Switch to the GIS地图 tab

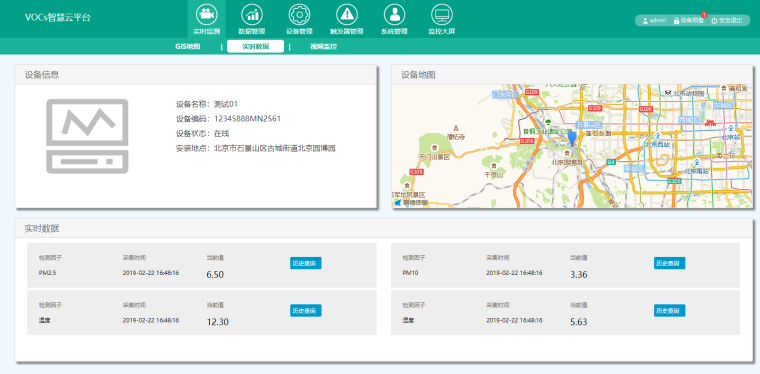coord(188,47)
